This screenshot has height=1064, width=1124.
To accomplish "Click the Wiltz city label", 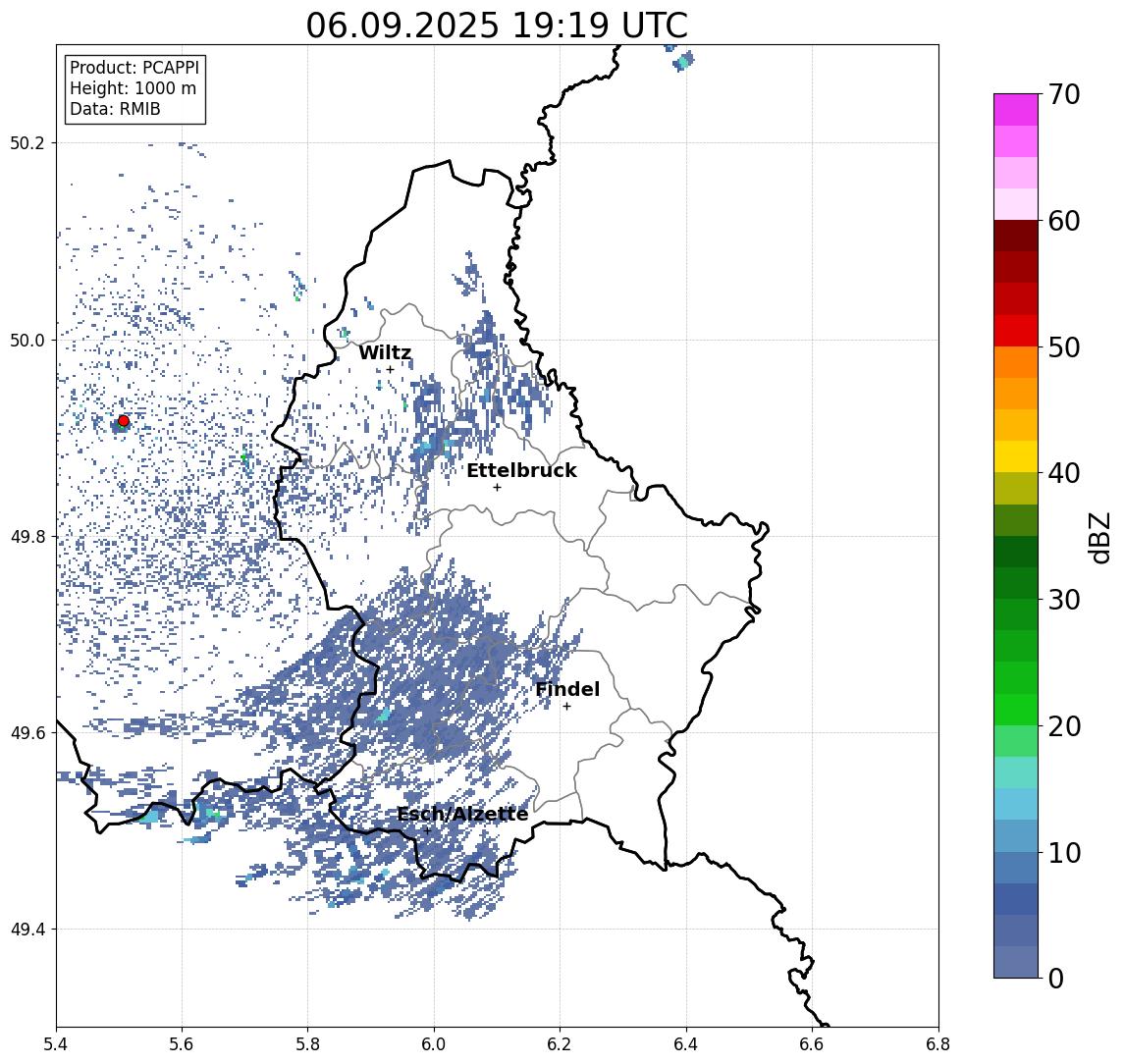I will point(385,352).
